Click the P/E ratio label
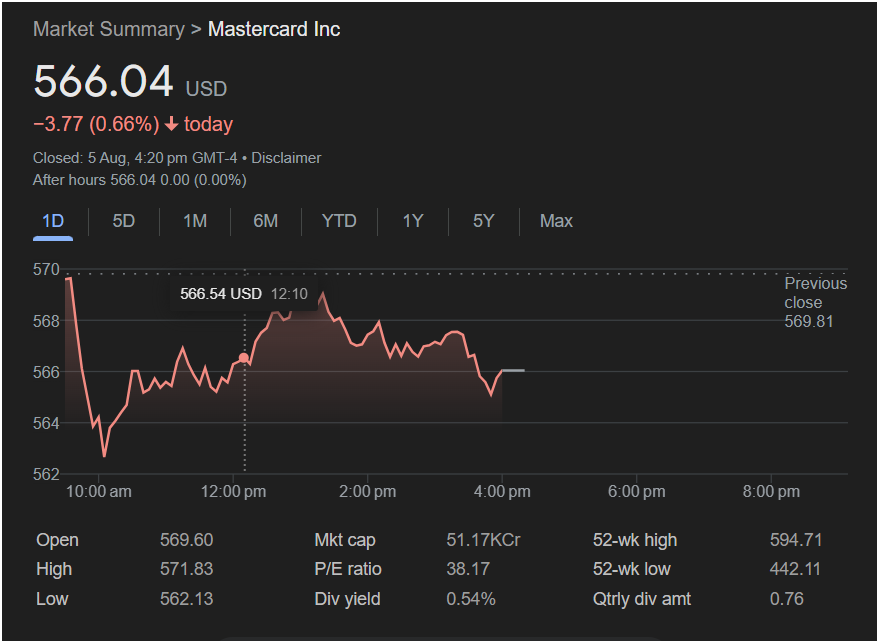This screenshot has width=879, height=643. [x=348, y=569]
